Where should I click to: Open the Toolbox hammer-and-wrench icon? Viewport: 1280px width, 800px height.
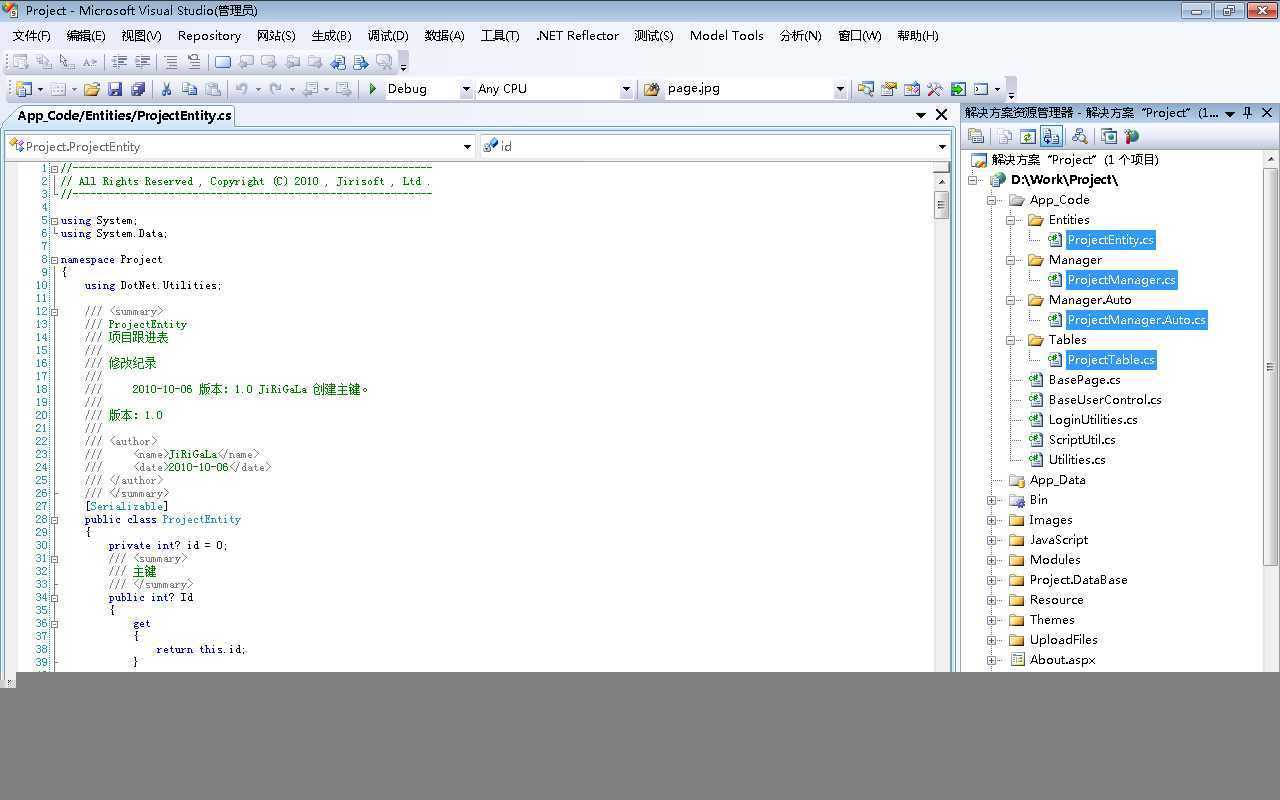(935, 89)
